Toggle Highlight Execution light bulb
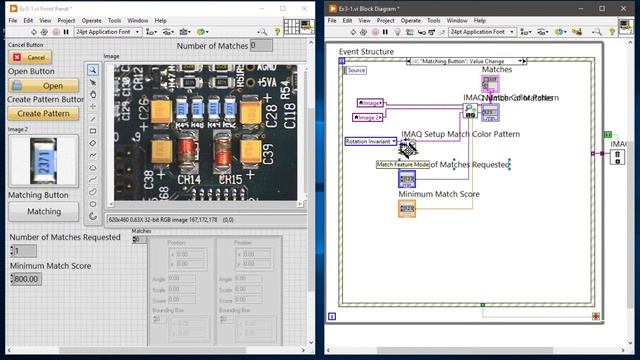Image resolution: width=640 pixels, height=360 pixels. pyautogui.click(x=398, y=32)
